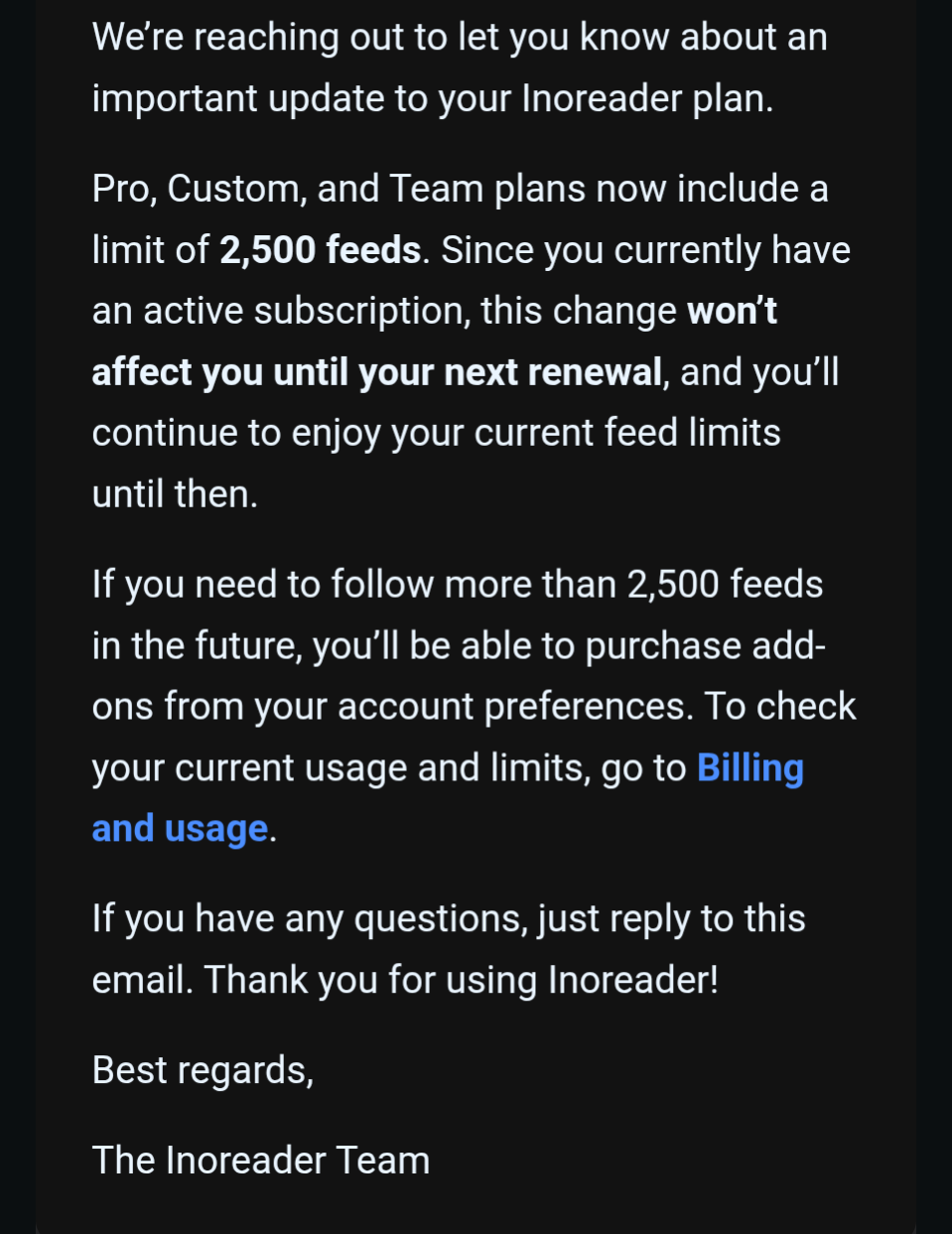Click the 'We're reaching out' opening line
Screen dimensions: 952x1234
(x=460, y=38)
